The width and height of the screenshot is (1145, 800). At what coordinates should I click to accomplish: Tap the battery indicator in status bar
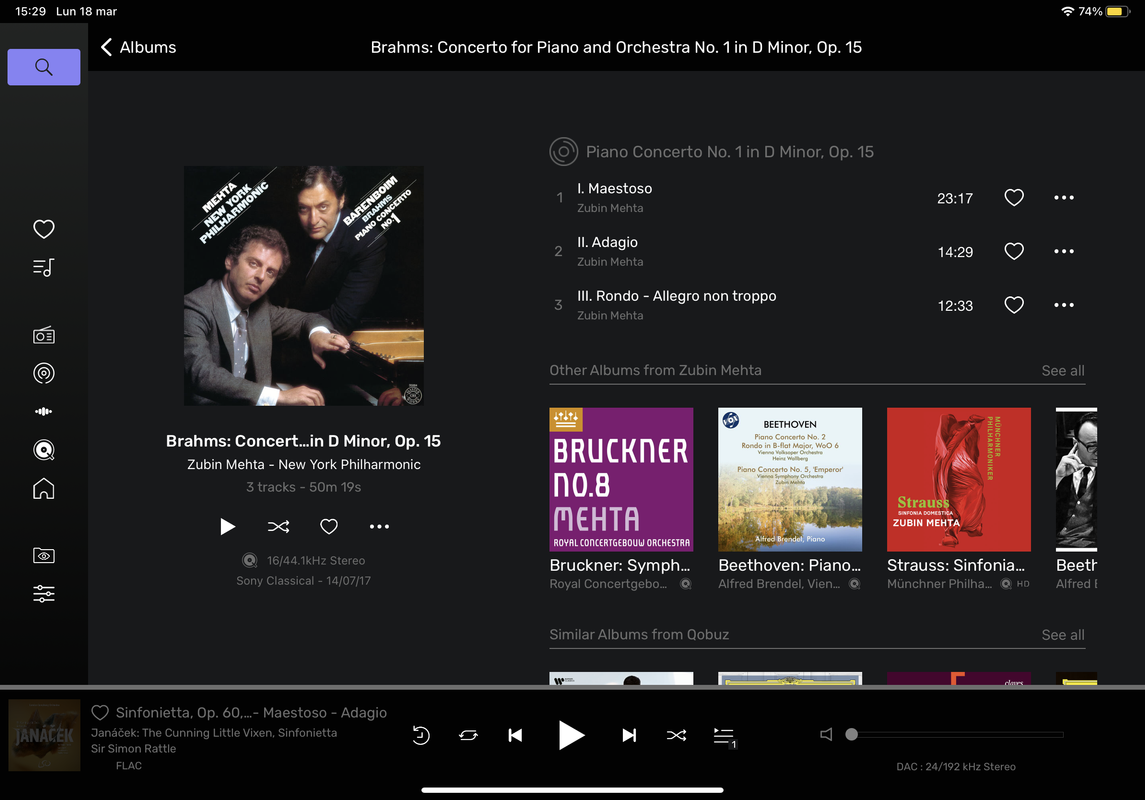(x=1117, y=12)
